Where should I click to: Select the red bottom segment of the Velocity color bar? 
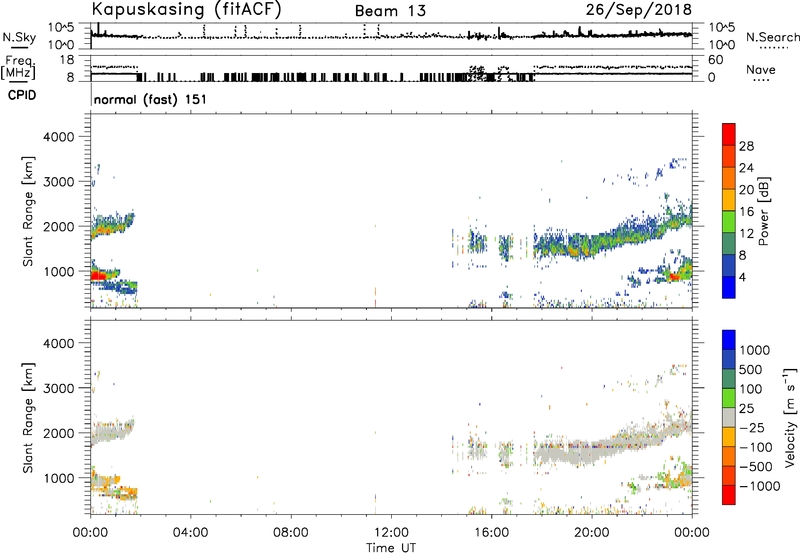point(729,495)
